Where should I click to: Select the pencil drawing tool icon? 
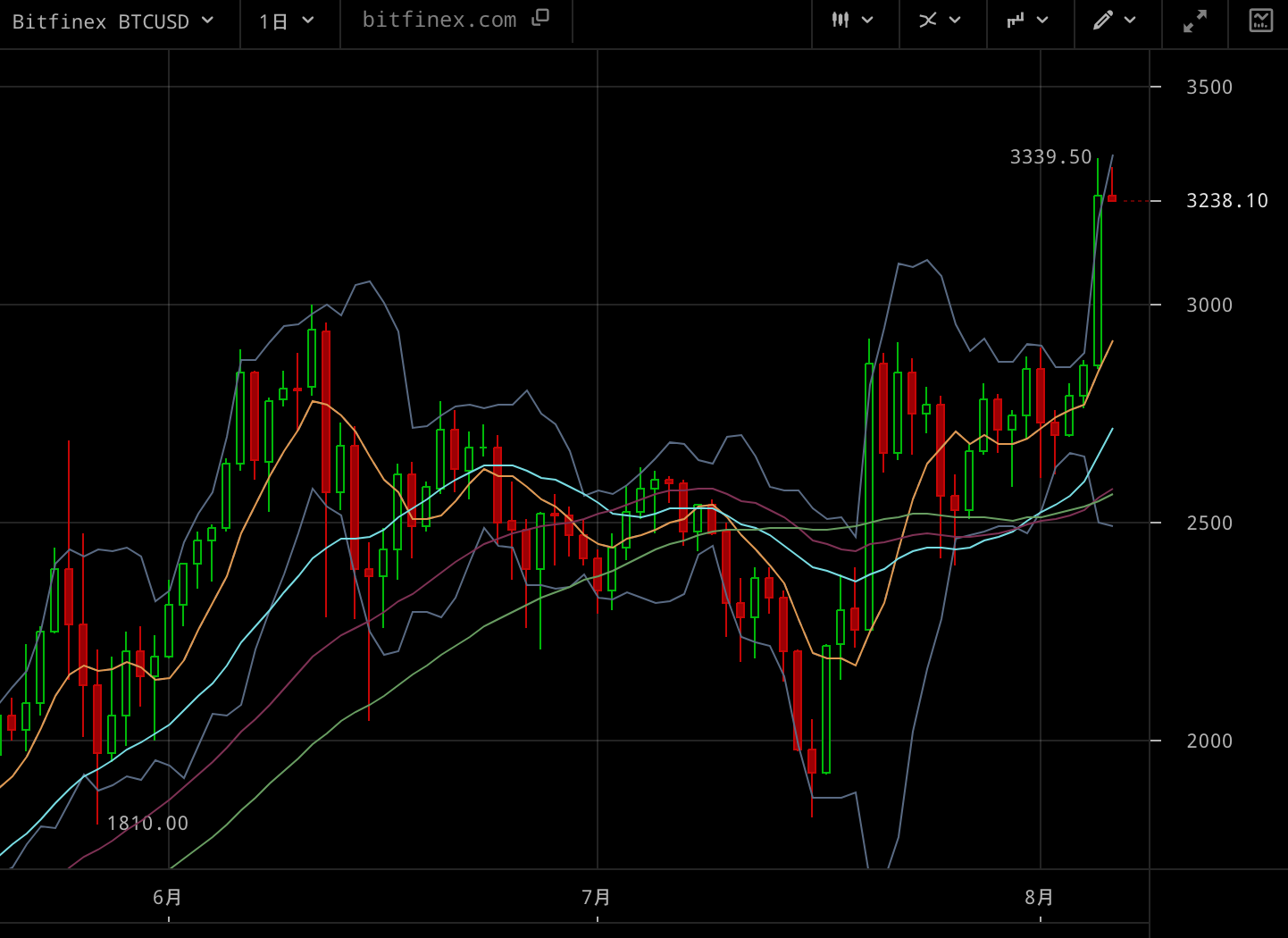tap(1103, 20)
